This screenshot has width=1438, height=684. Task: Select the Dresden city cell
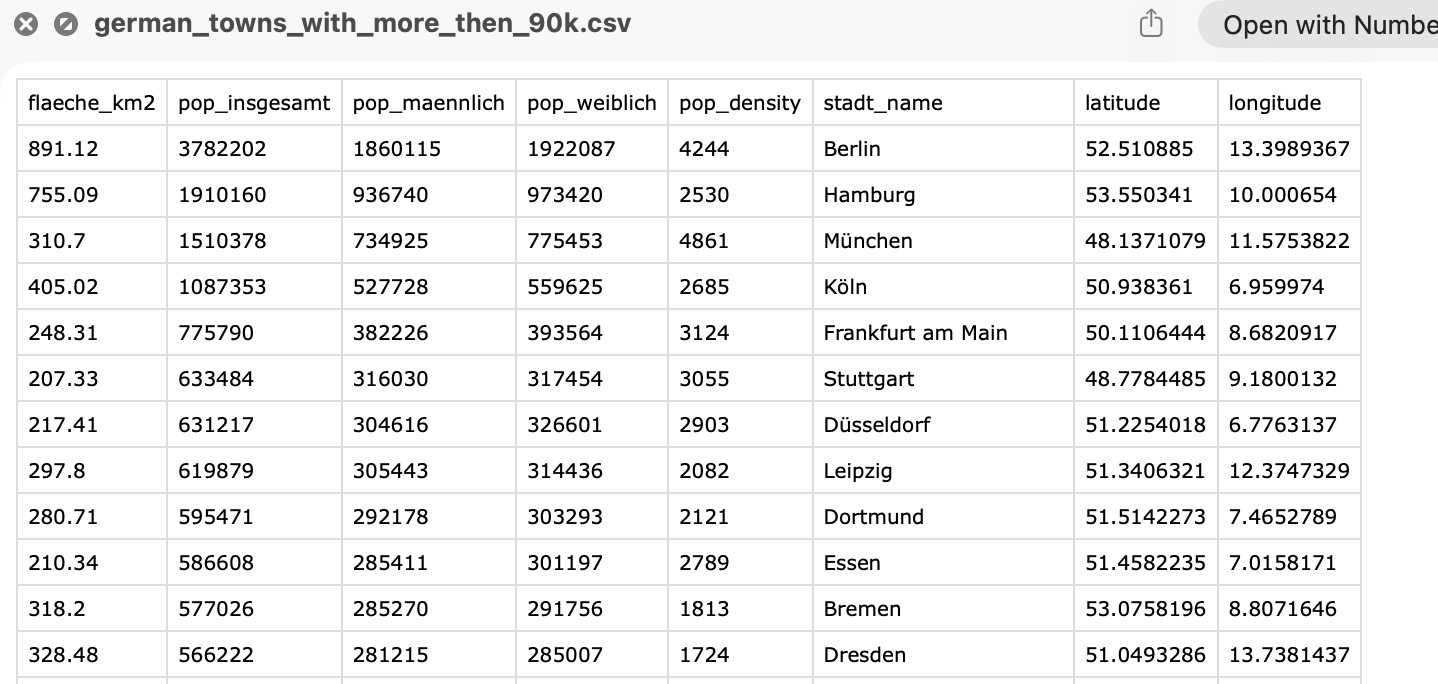[866, 654]
